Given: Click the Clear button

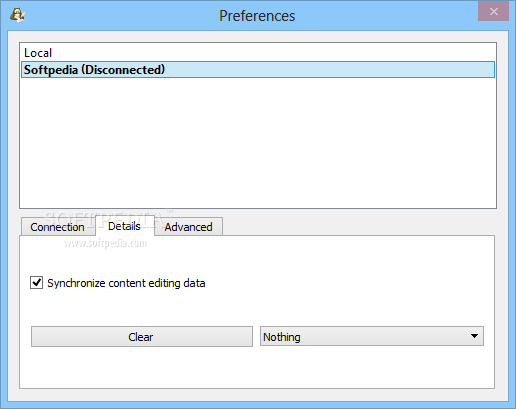Looking at the screenshot, I should point(142,337).
